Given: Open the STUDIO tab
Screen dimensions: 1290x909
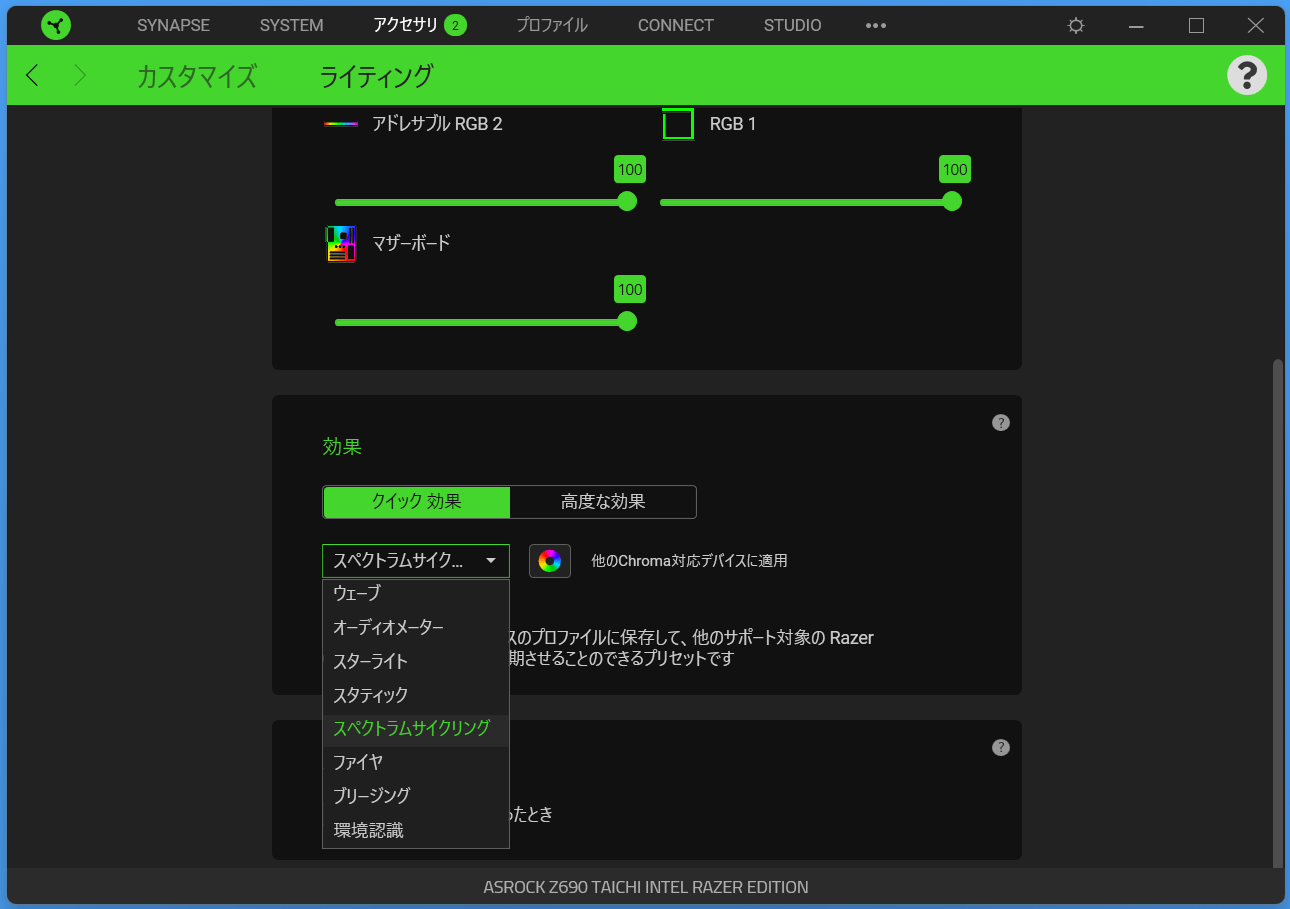Looking at the screenshot, I should pos(793,26).
